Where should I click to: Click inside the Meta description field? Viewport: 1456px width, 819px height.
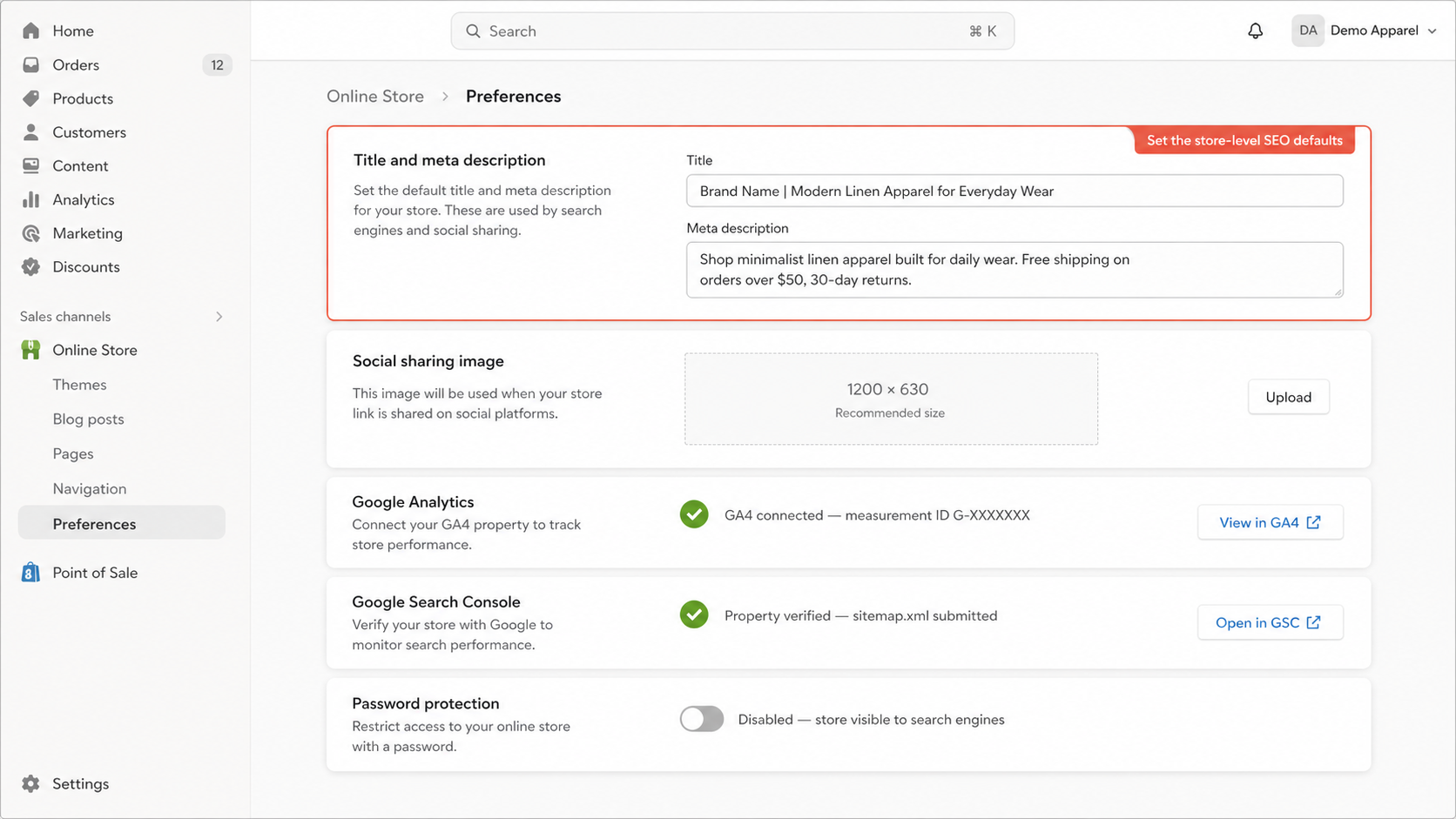(1014, 269)
